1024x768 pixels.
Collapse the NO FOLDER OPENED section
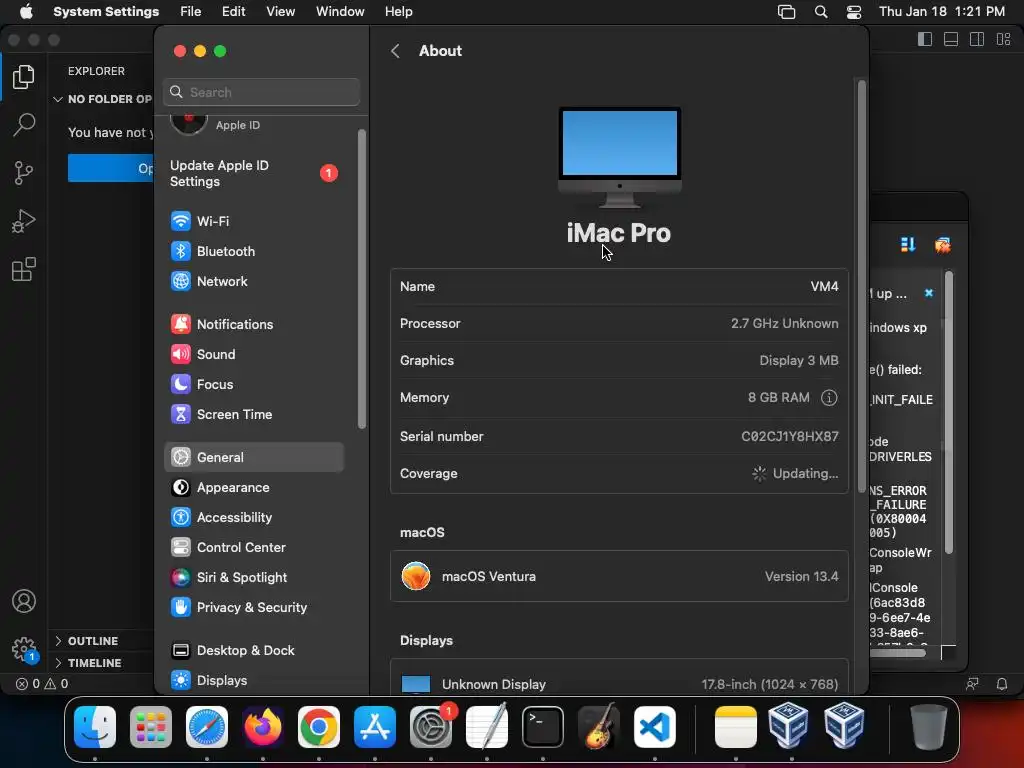click(102, 99)
